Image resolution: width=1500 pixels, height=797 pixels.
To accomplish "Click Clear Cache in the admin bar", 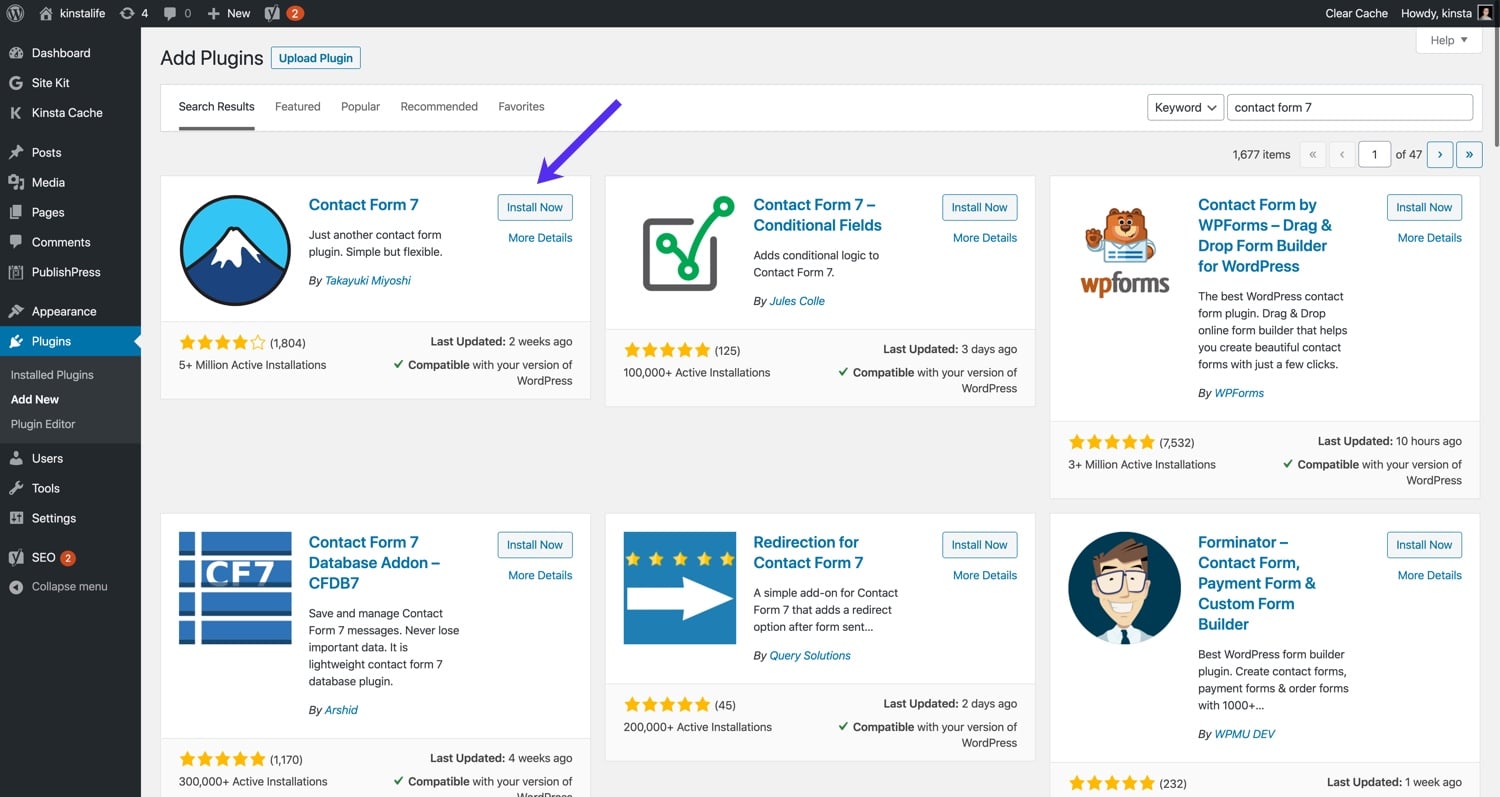I will (x=1356, y=13).
